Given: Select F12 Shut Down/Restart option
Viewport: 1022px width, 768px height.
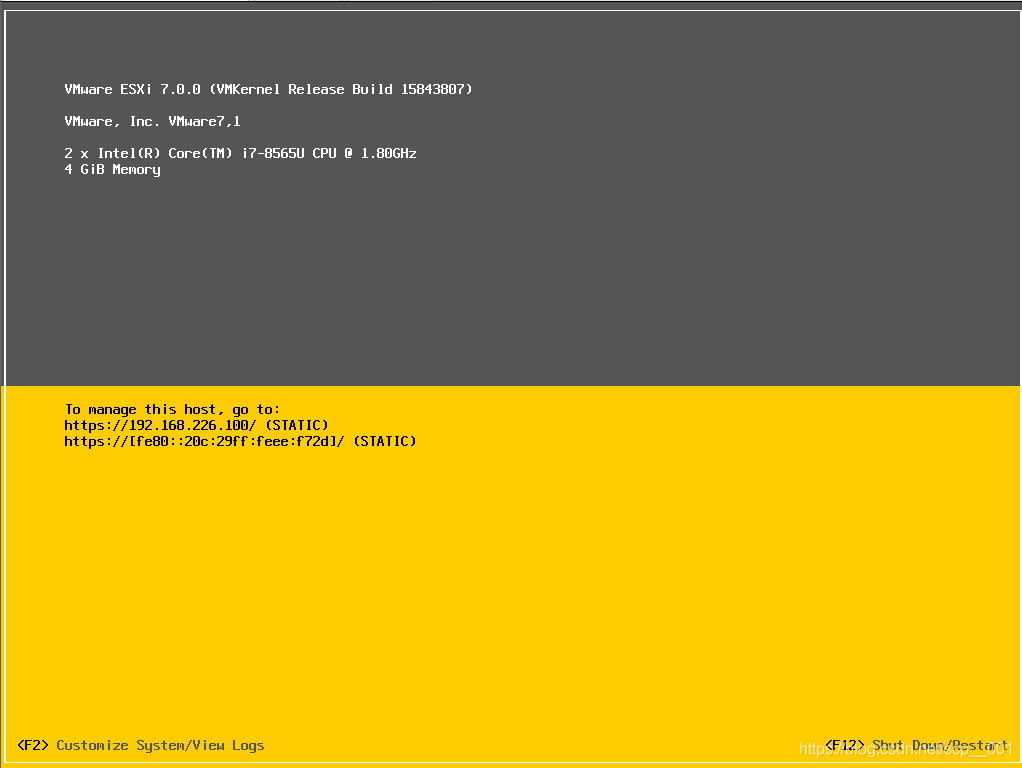Looking at the screenshot, I should point(916,745).
